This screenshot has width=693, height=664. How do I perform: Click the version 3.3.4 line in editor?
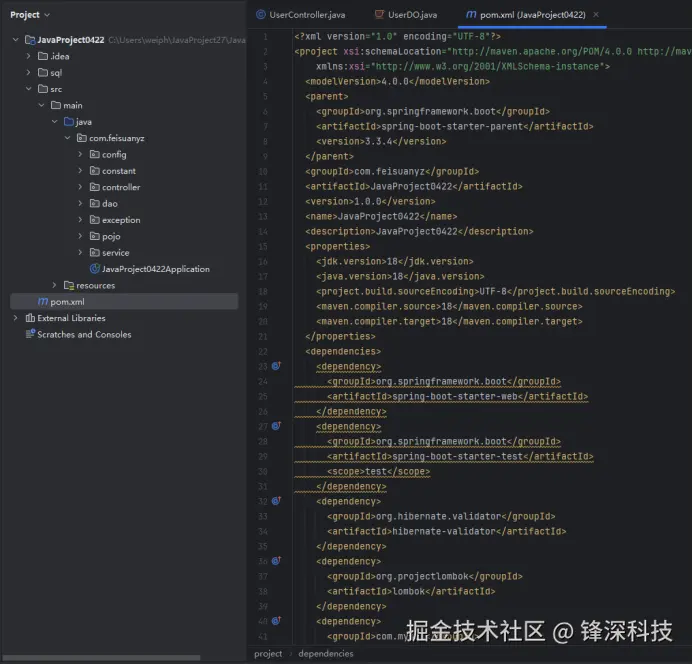tap(381, 141)
